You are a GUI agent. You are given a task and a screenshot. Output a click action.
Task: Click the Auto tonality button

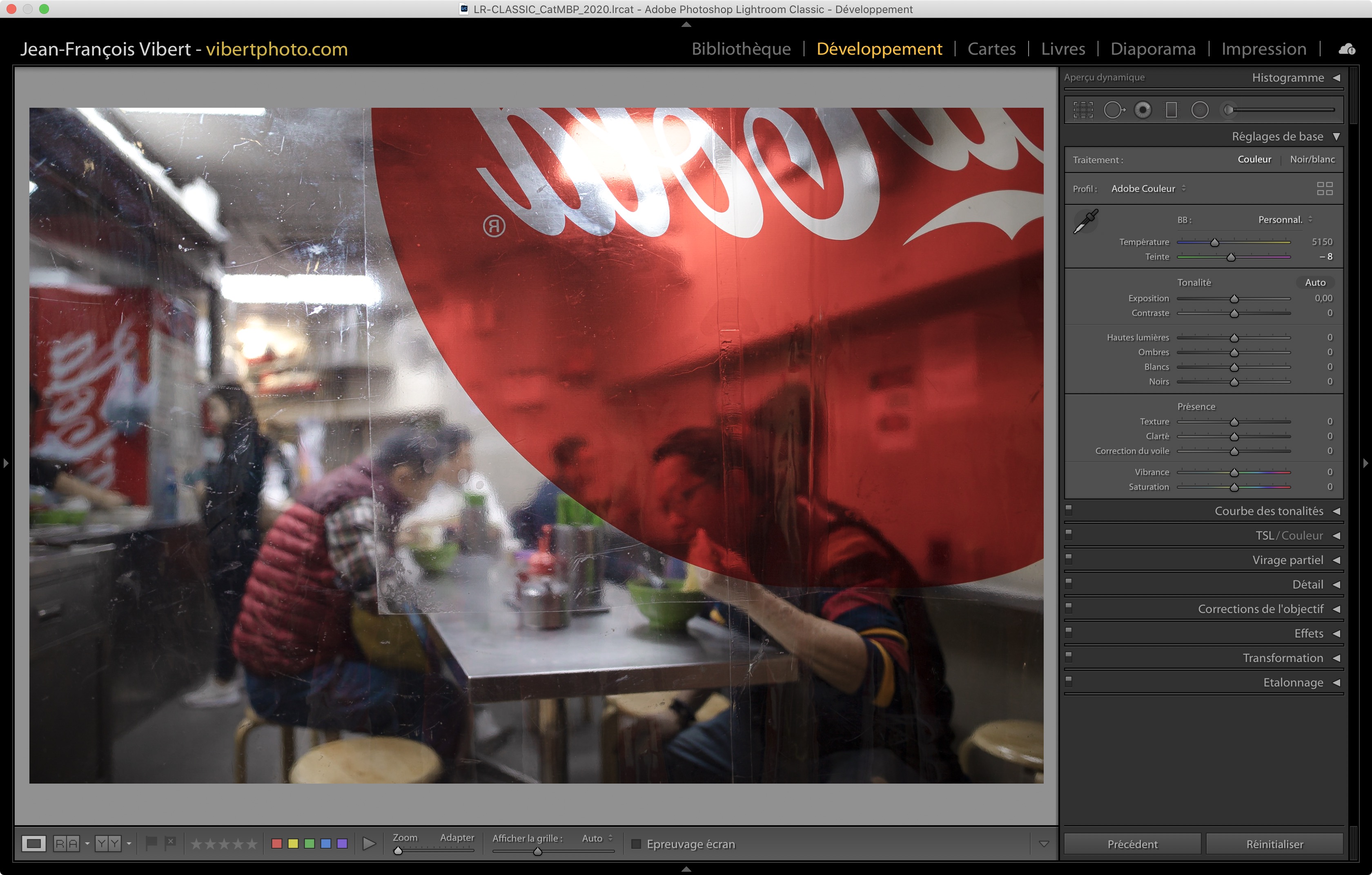[x=1315, y=282]
